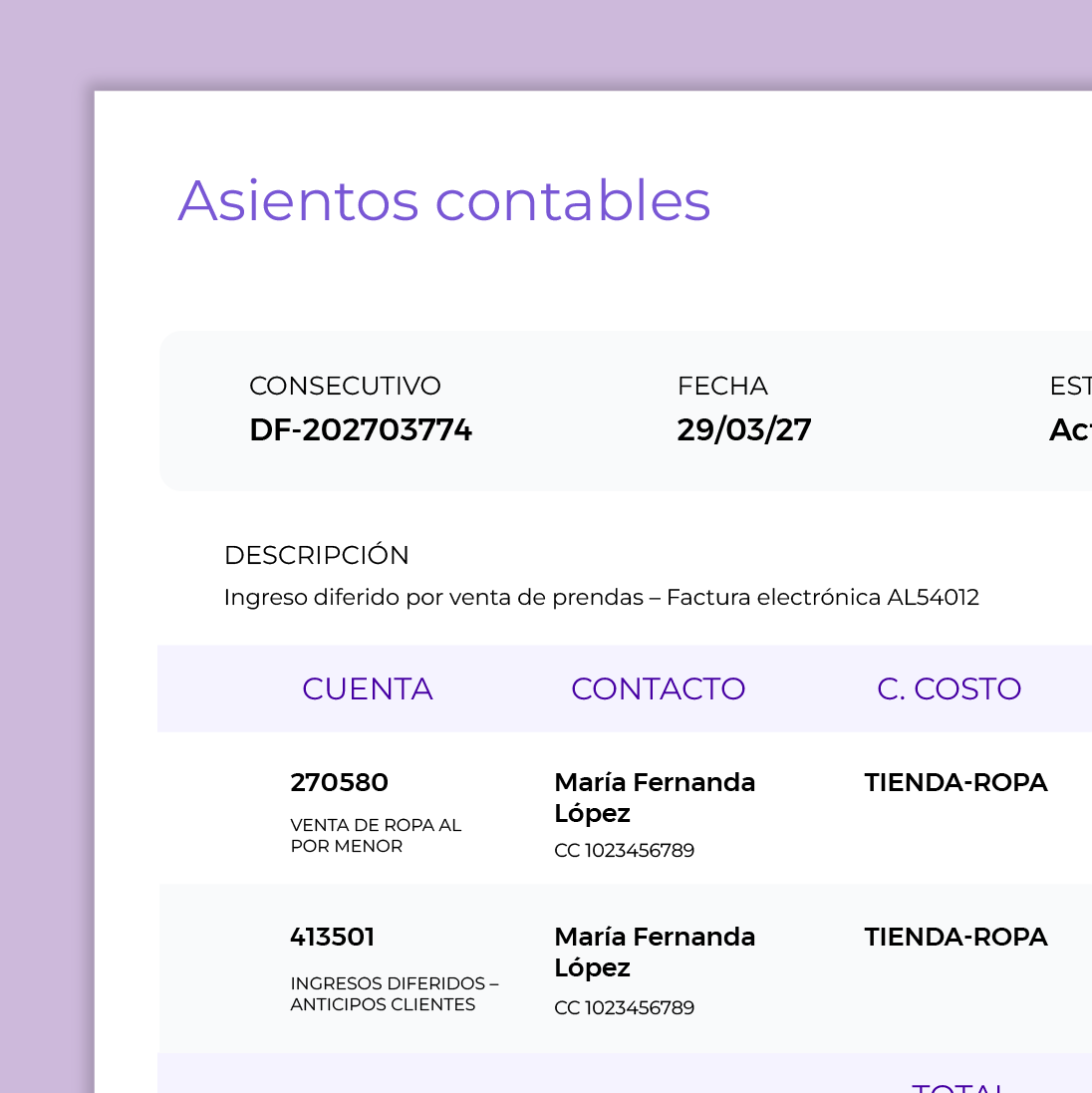Click the CUENTA column header
Image resolution: width=1092 pixels, height=1093 pixels.
click(x=368, y=688)
